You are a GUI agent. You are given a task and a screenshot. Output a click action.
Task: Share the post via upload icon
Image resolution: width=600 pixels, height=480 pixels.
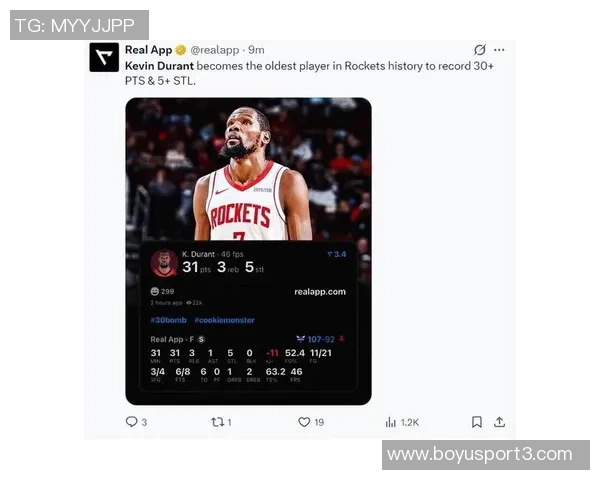[x=499, y=422]
